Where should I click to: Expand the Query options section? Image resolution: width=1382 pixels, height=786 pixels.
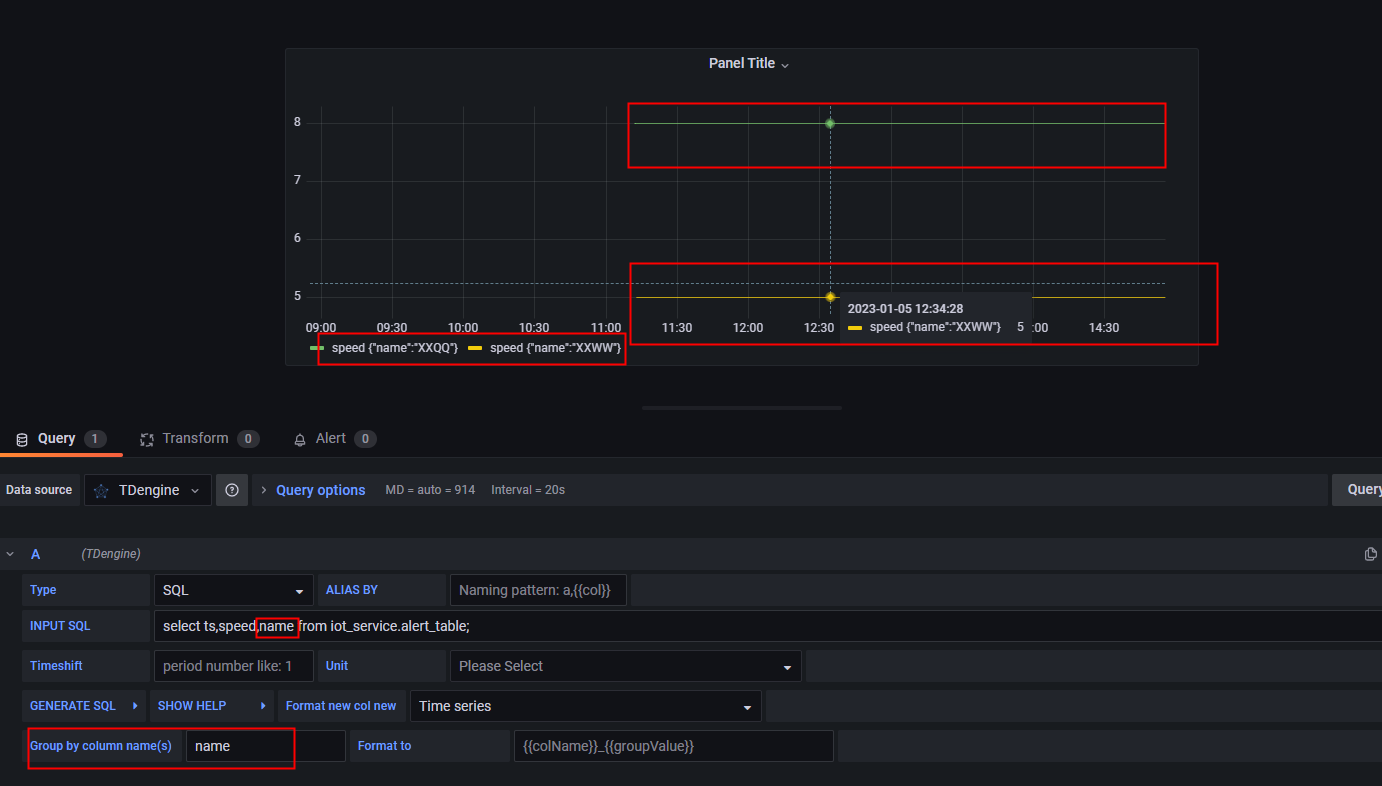[320, 490]
